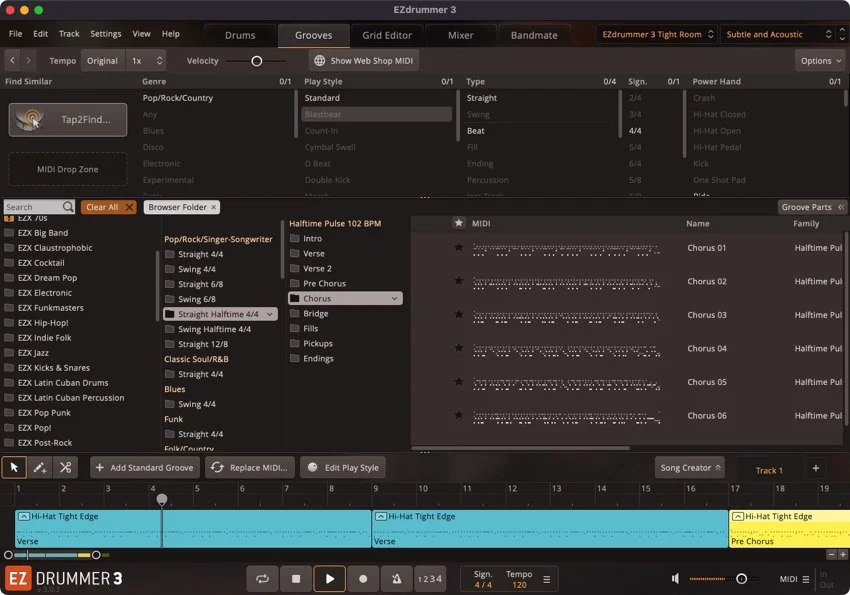Open the Subtle and Acoustic preset dropdown
This screenshot has width=850, height=595.
778,34
